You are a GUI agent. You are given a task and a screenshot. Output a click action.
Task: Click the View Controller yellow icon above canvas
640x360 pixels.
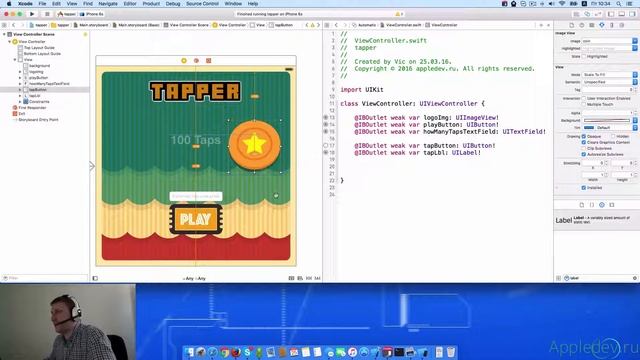click(x=184, y=60)
